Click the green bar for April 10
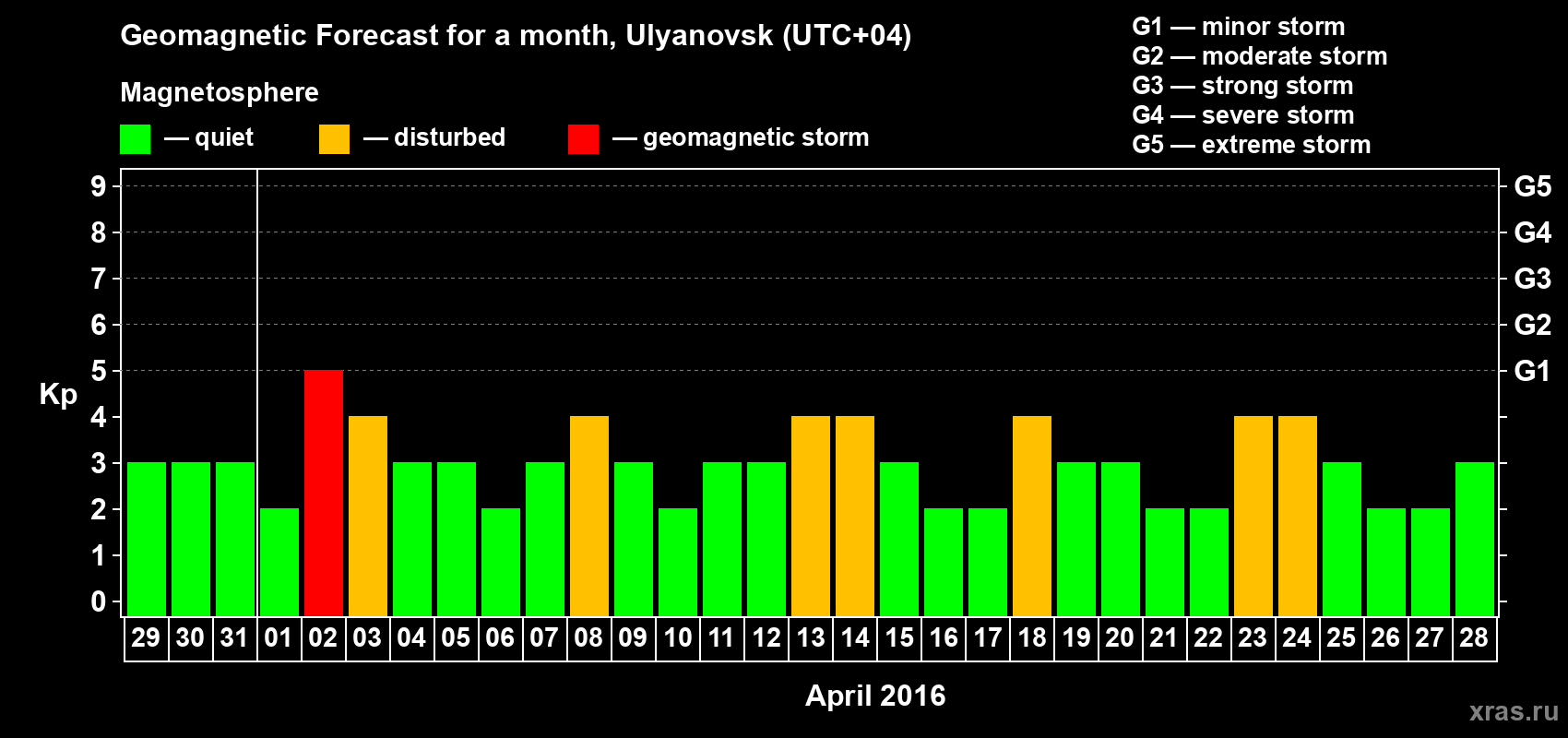The height and width of the screenshot is (738, 1568). 678,562
